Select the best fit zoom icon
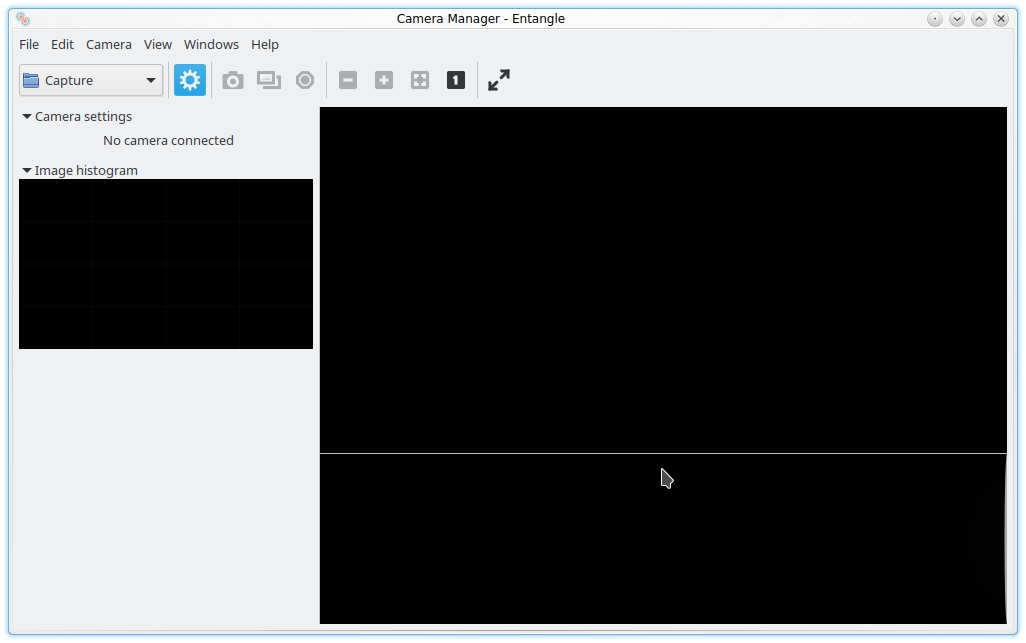 (x=420, y=80)
